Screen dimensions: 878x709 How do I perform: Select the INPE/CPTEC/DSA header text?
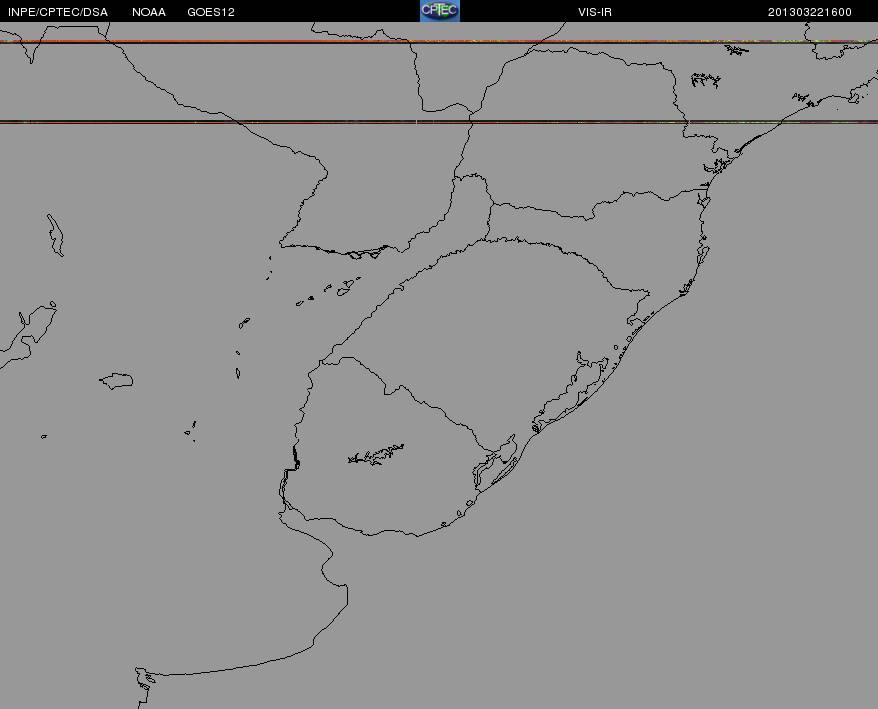58,12
